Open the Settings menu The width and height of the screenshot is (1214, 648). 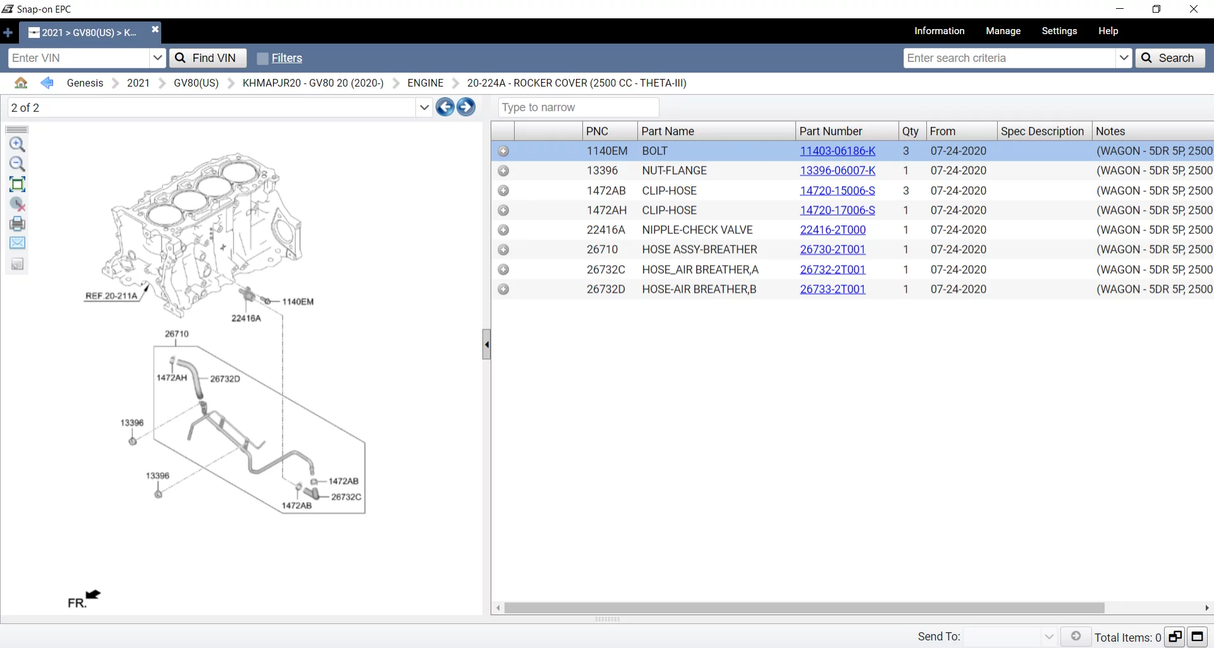(1059, 31)
